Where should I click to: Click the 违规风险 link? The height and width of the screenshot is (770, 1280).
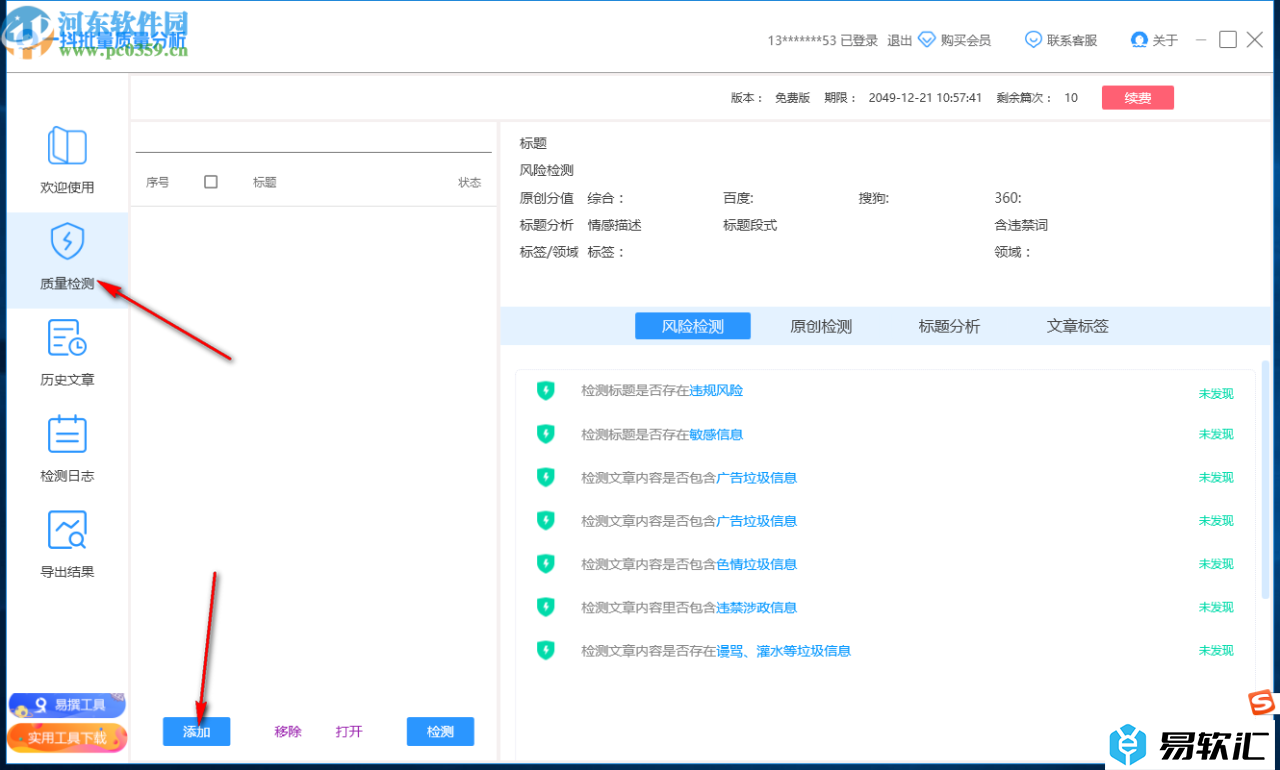[717, 391]
